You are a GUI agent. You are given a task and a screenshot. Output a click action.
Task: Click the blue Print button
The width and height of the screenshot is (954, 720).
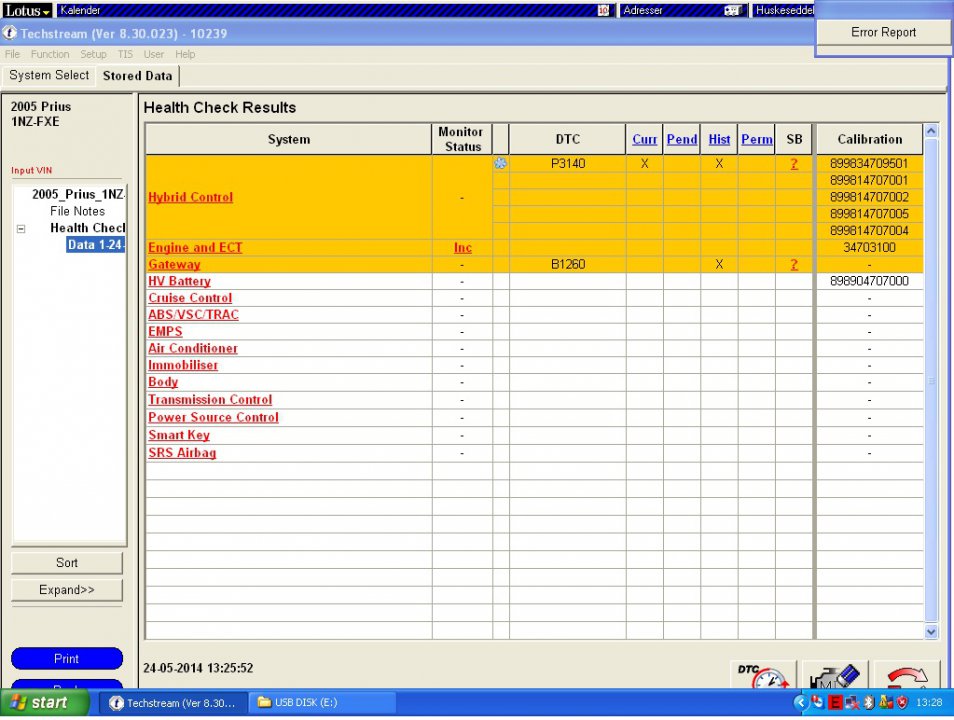[67, 659]
